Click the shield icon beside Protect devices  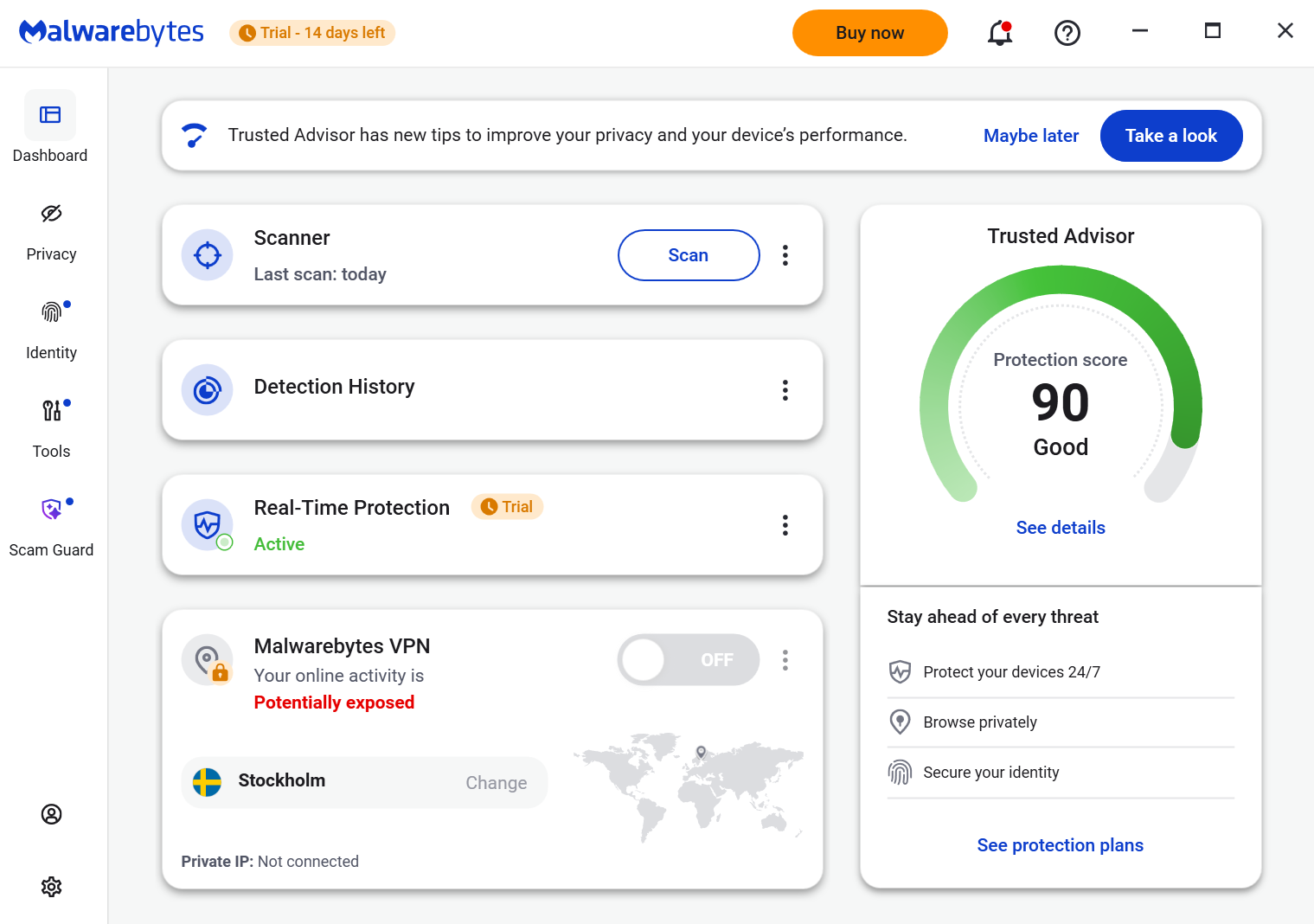click(900, 672)
